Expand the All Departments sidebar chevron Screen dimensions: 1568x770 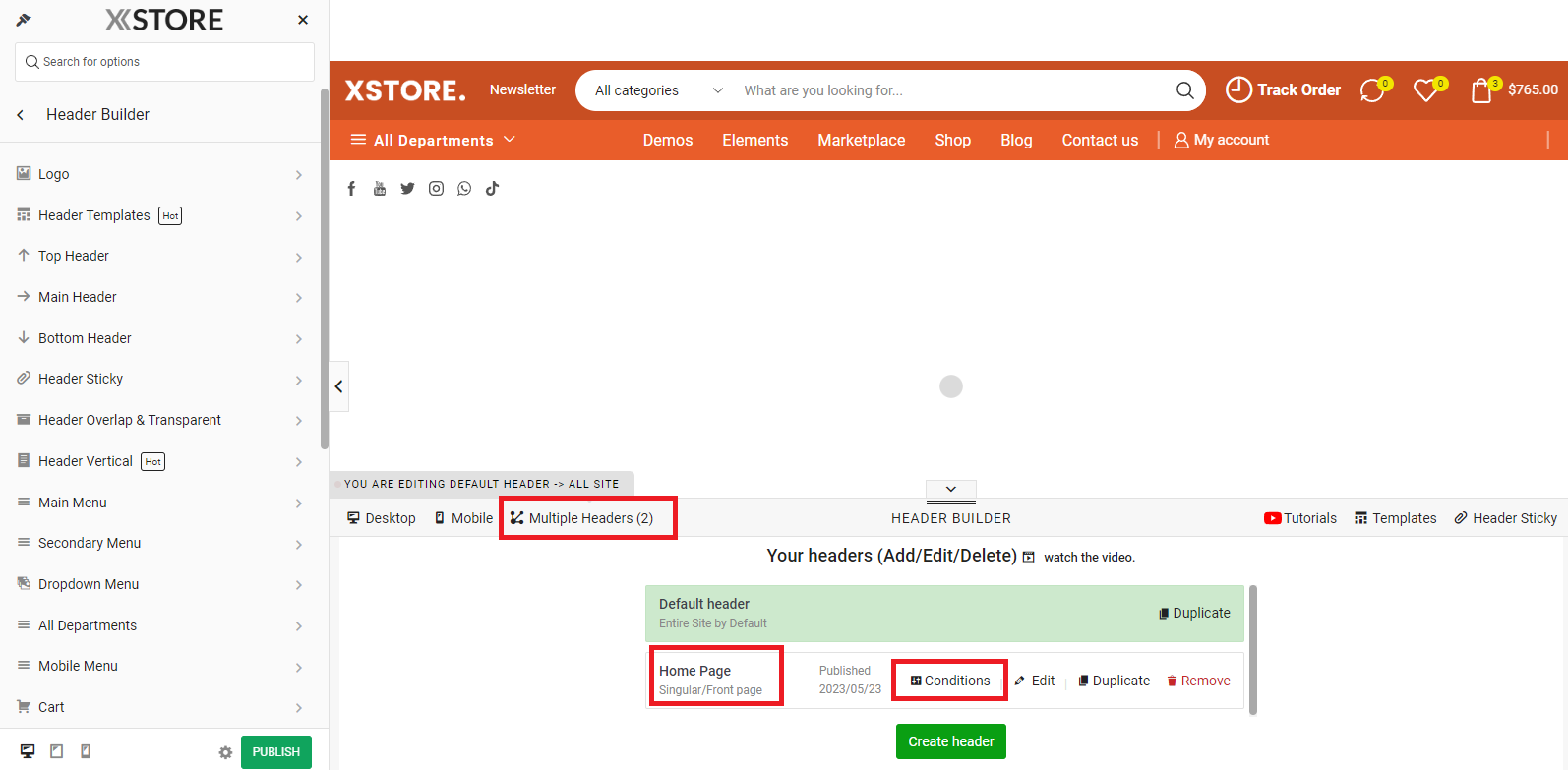click(x=298, y=626)
